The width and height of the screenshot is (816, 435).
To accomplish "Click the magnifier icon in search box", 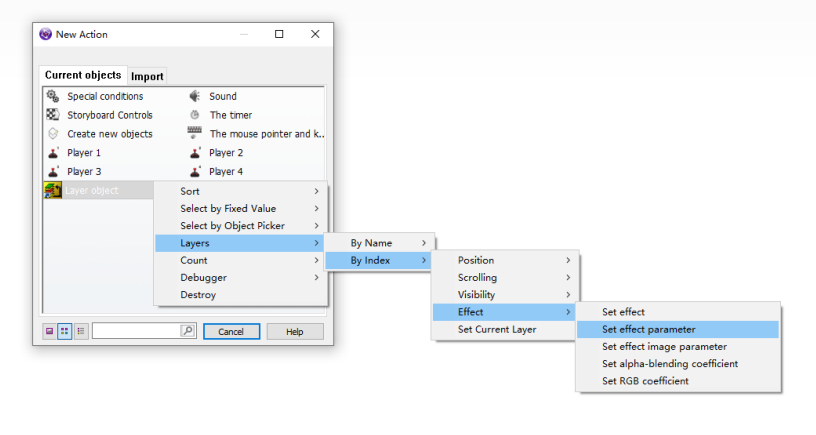I will point(187,330).
